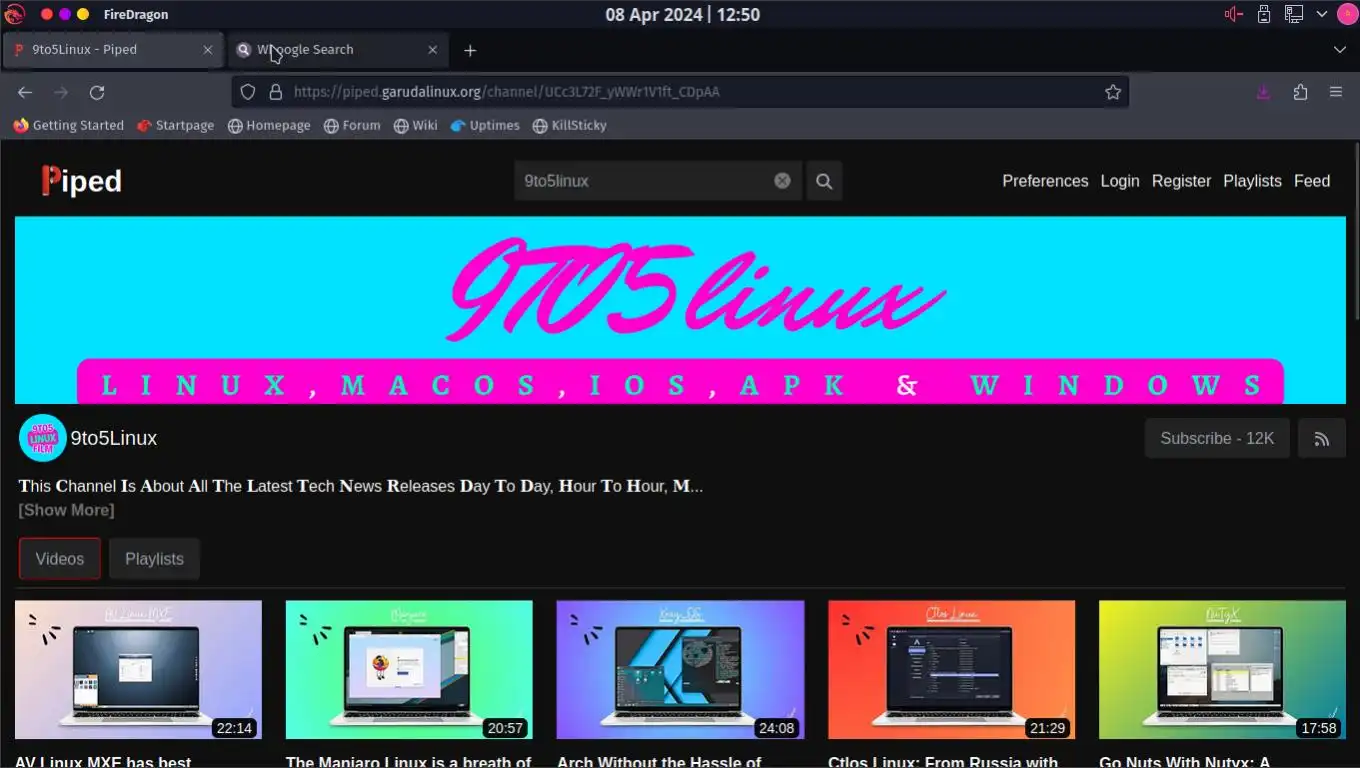The image size is (1360, 768).
Task: Open the Forum bookmark
Action: tap(352, 125)
